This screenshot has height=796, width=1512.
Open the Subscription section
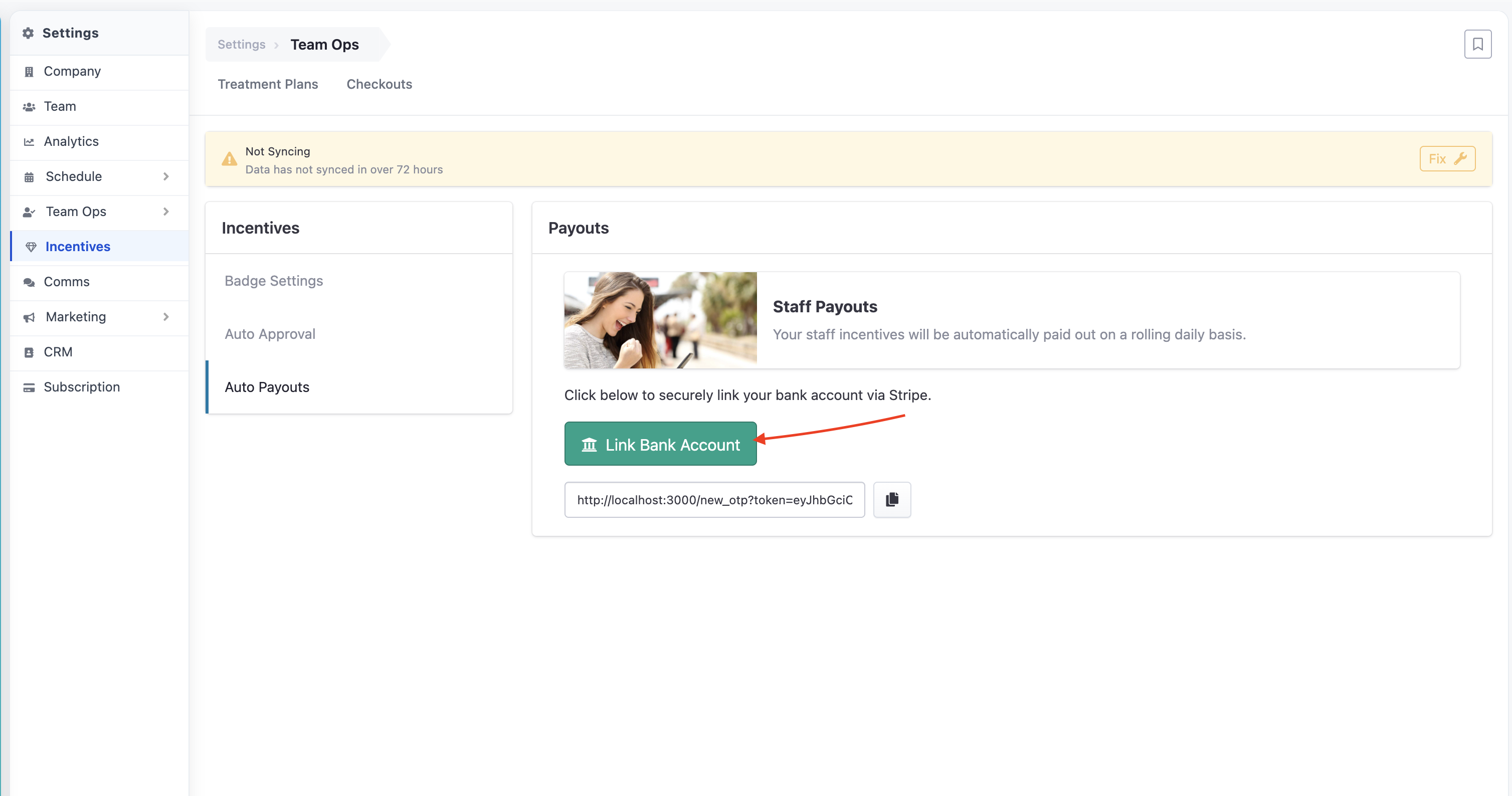coord(99,387)
